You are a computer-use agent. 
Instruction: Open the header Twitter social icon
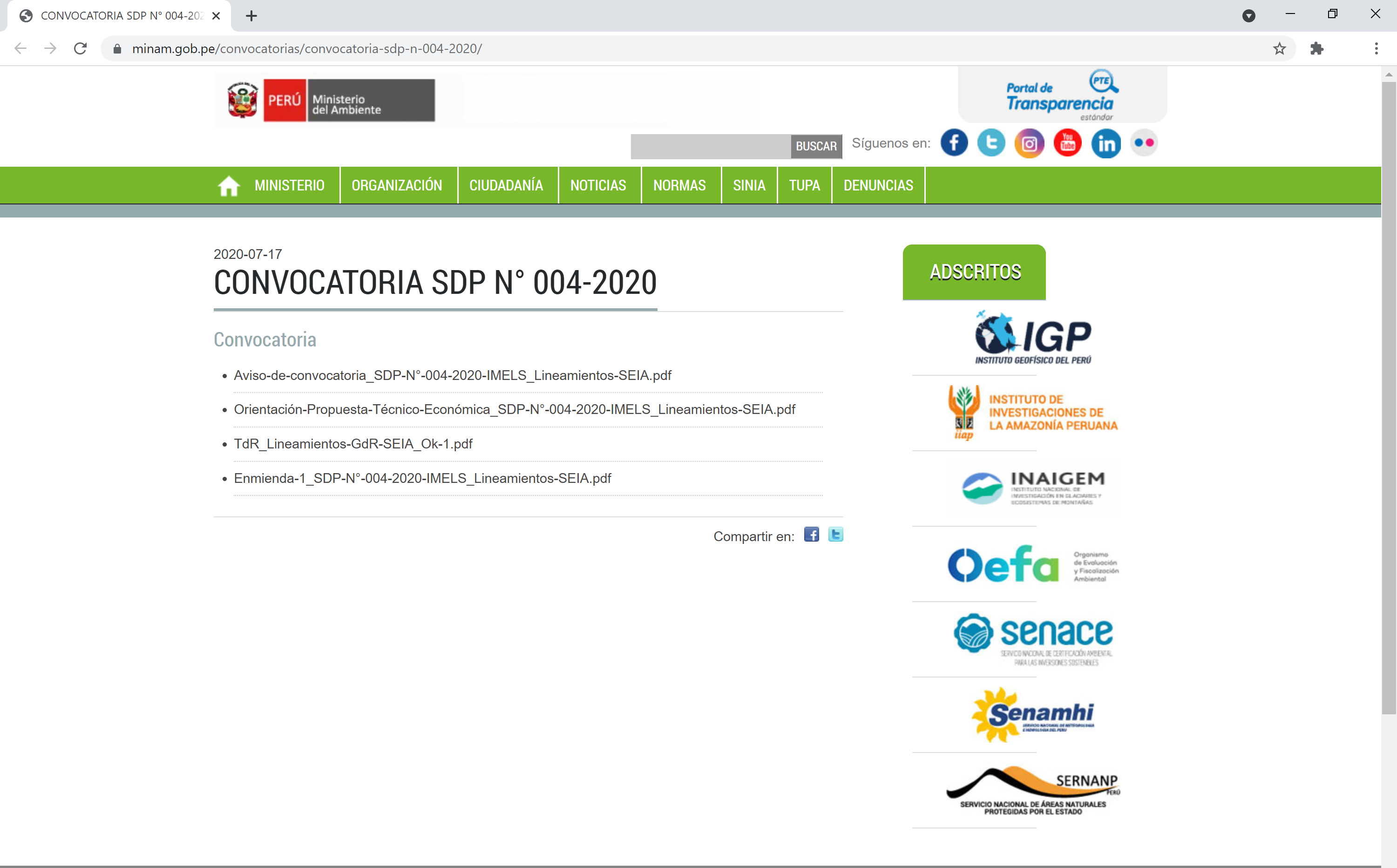click(991, 143)
